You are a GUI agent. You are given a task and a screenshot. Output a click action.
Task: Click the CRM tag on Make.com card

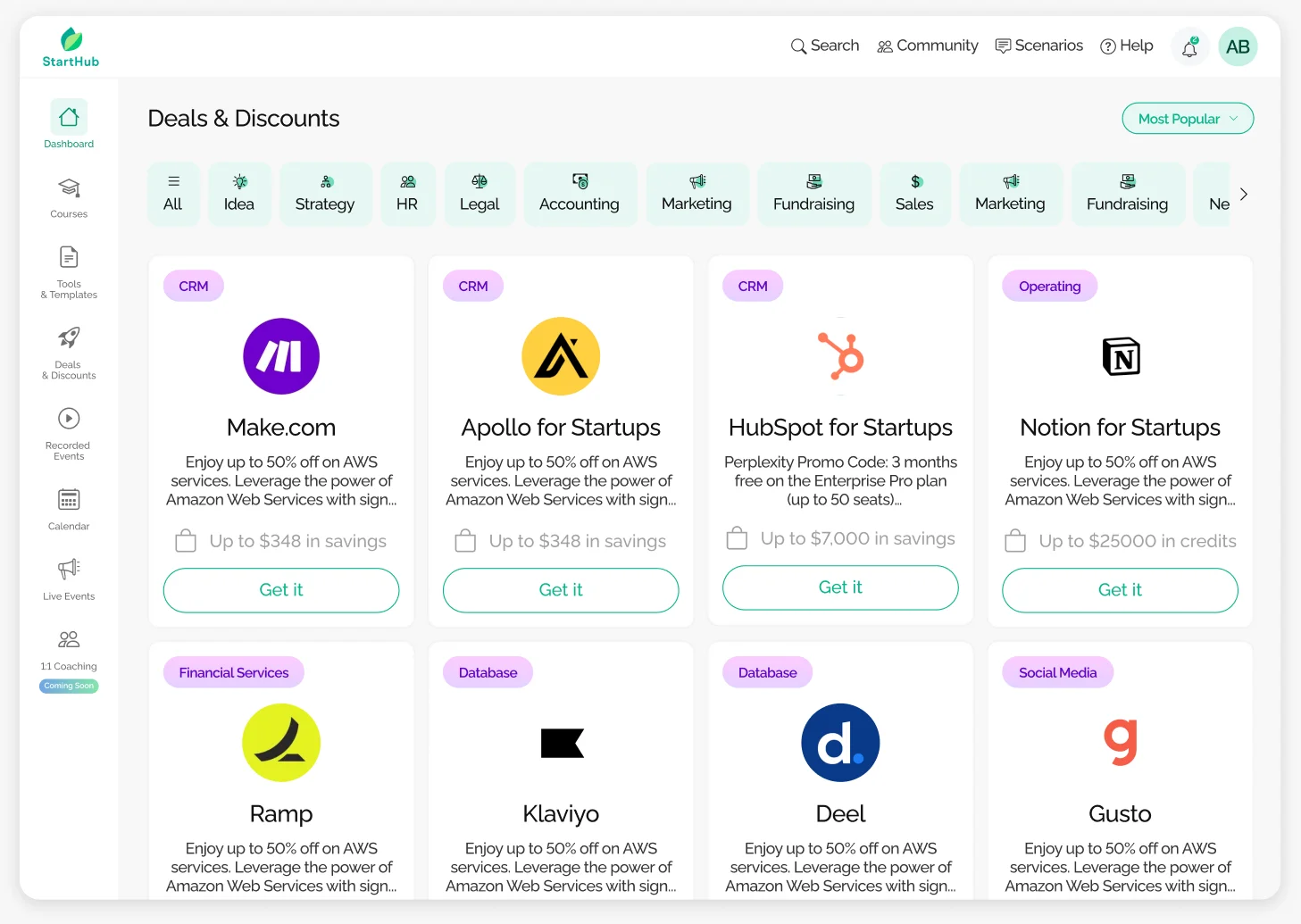click(194, 286)
